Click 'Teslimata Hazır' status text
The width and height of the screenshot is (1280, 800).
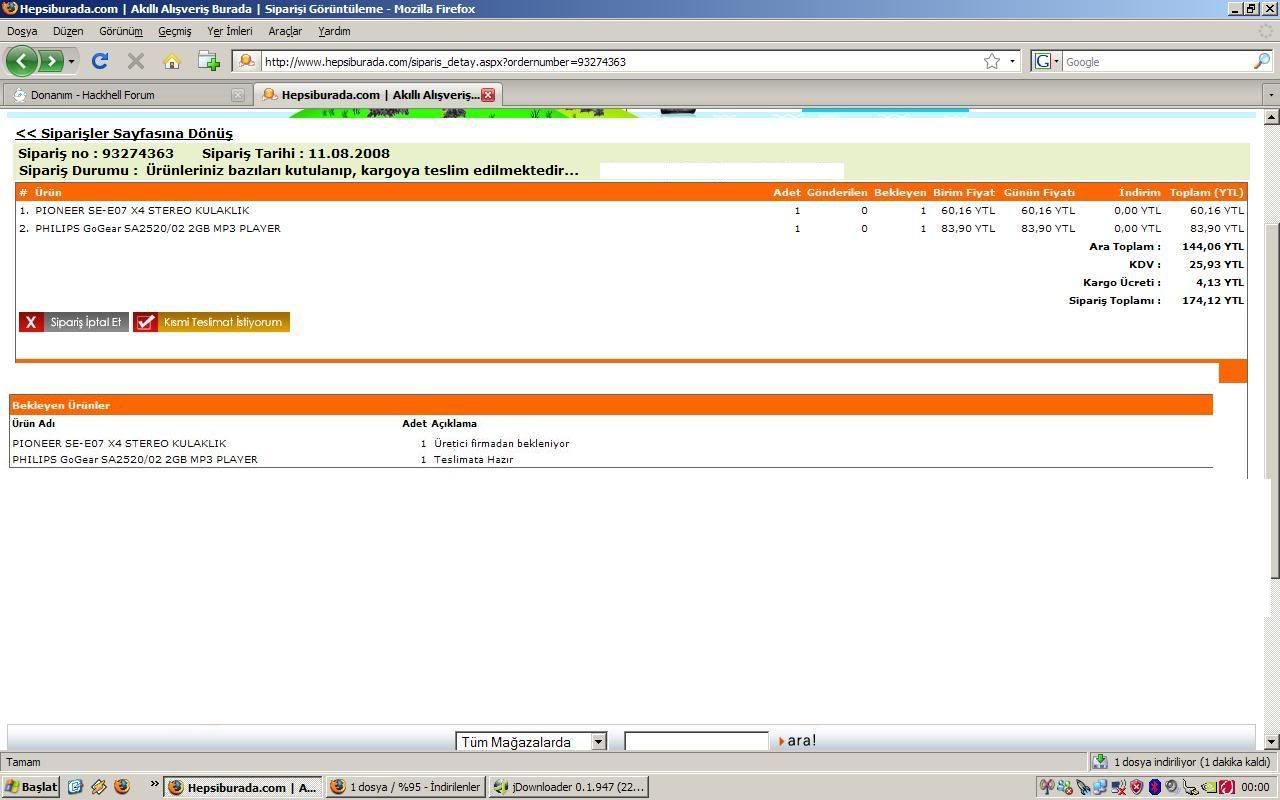473,460
